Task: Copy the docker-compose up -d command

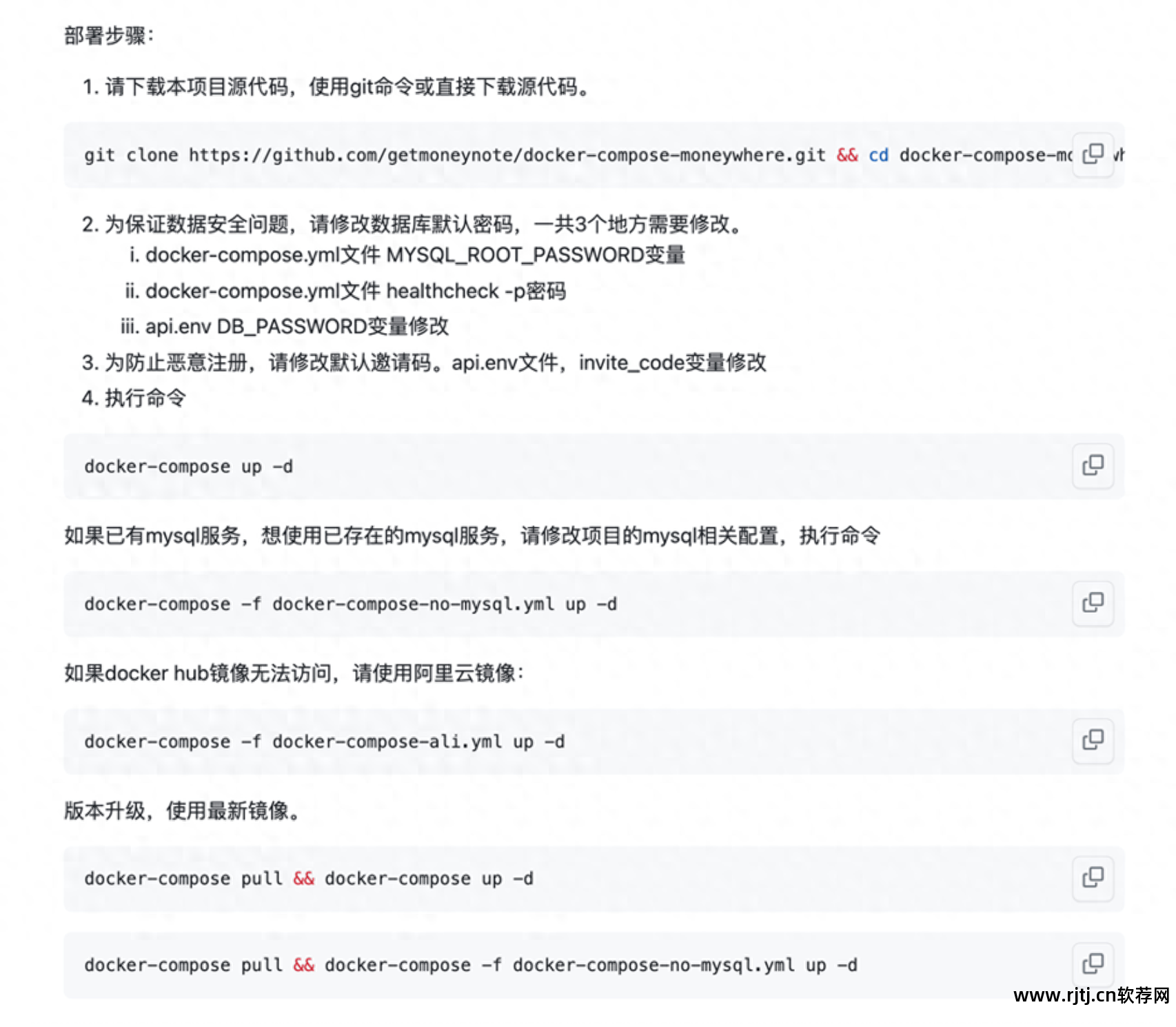Action: pos(1093,467)
